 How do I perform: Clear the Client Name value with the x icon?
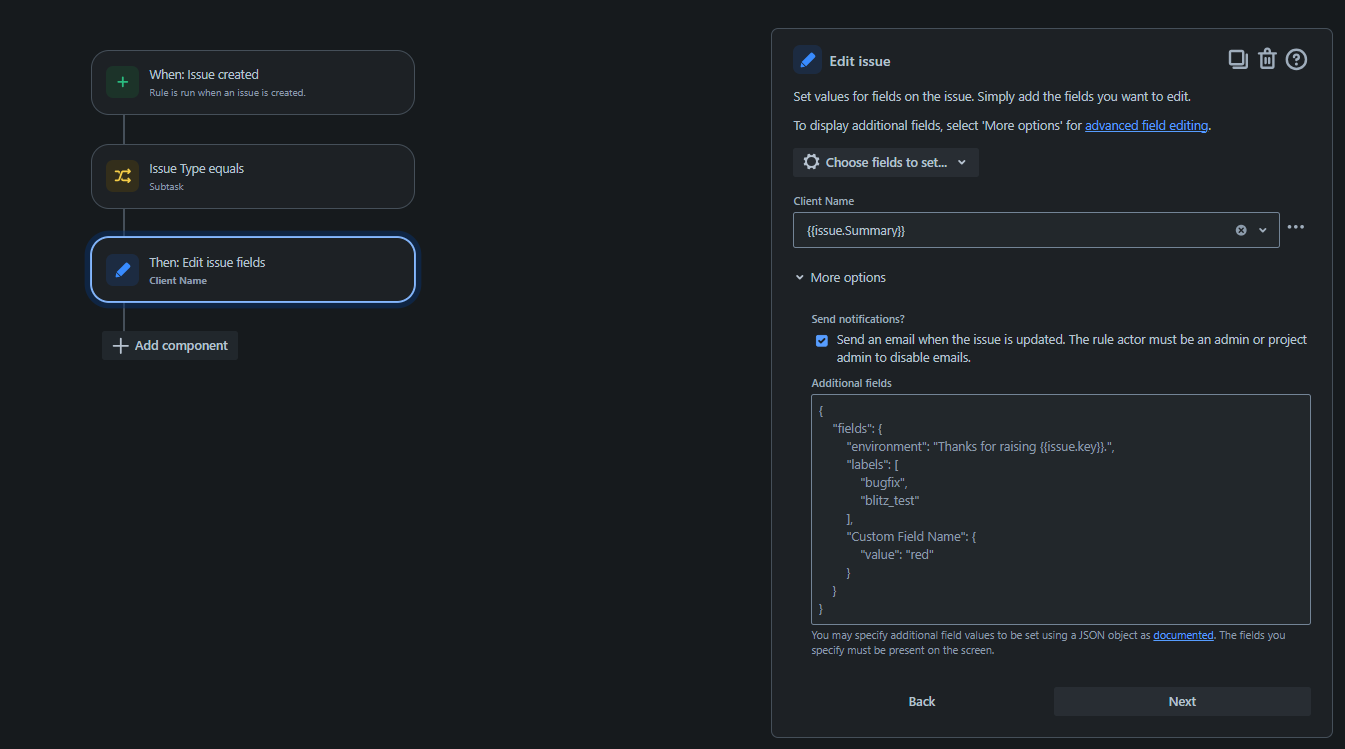coord(1240,229)
